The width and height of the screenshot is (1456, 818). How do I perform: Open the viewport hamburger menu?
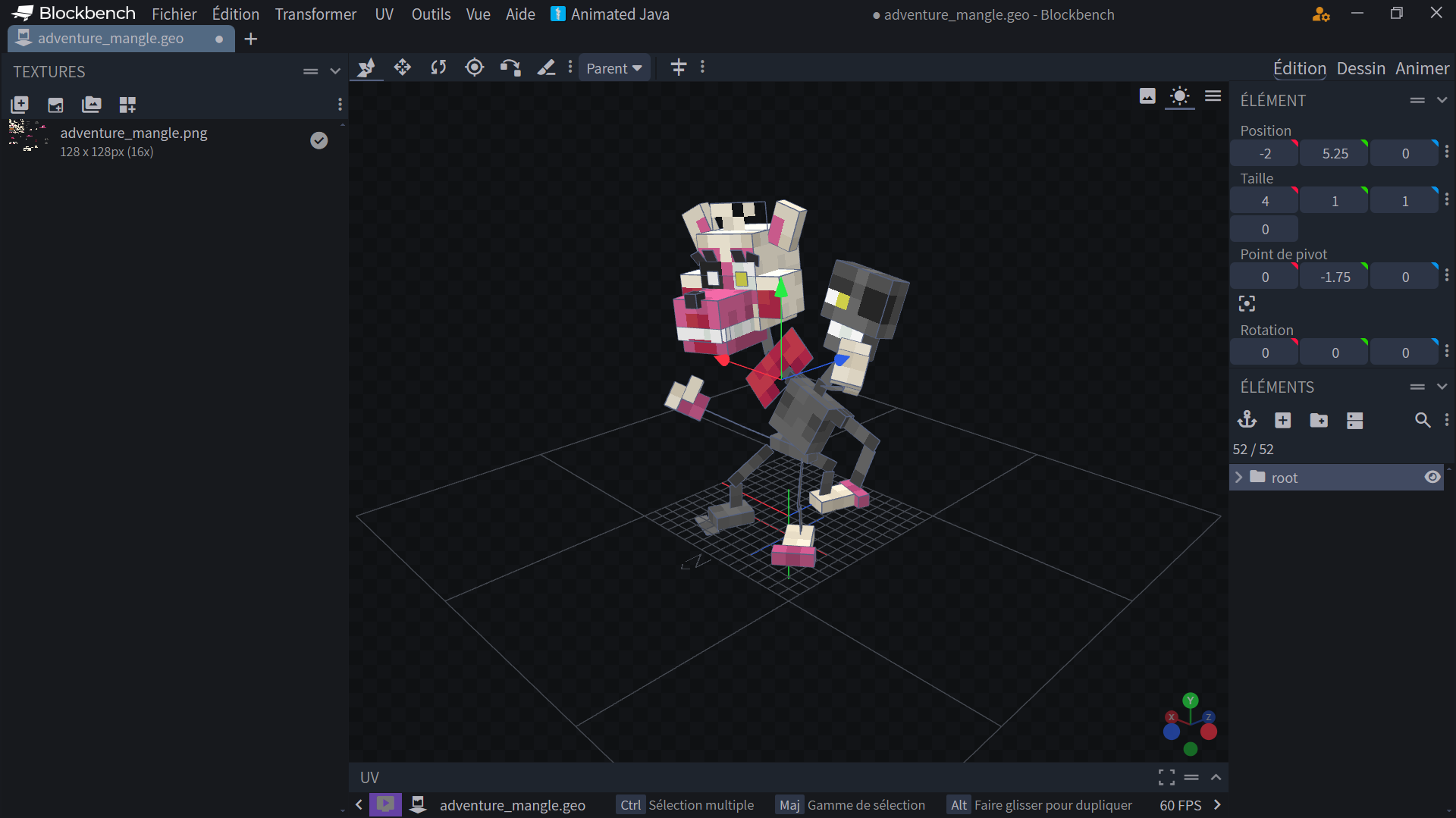click(x=1213, y=96)
